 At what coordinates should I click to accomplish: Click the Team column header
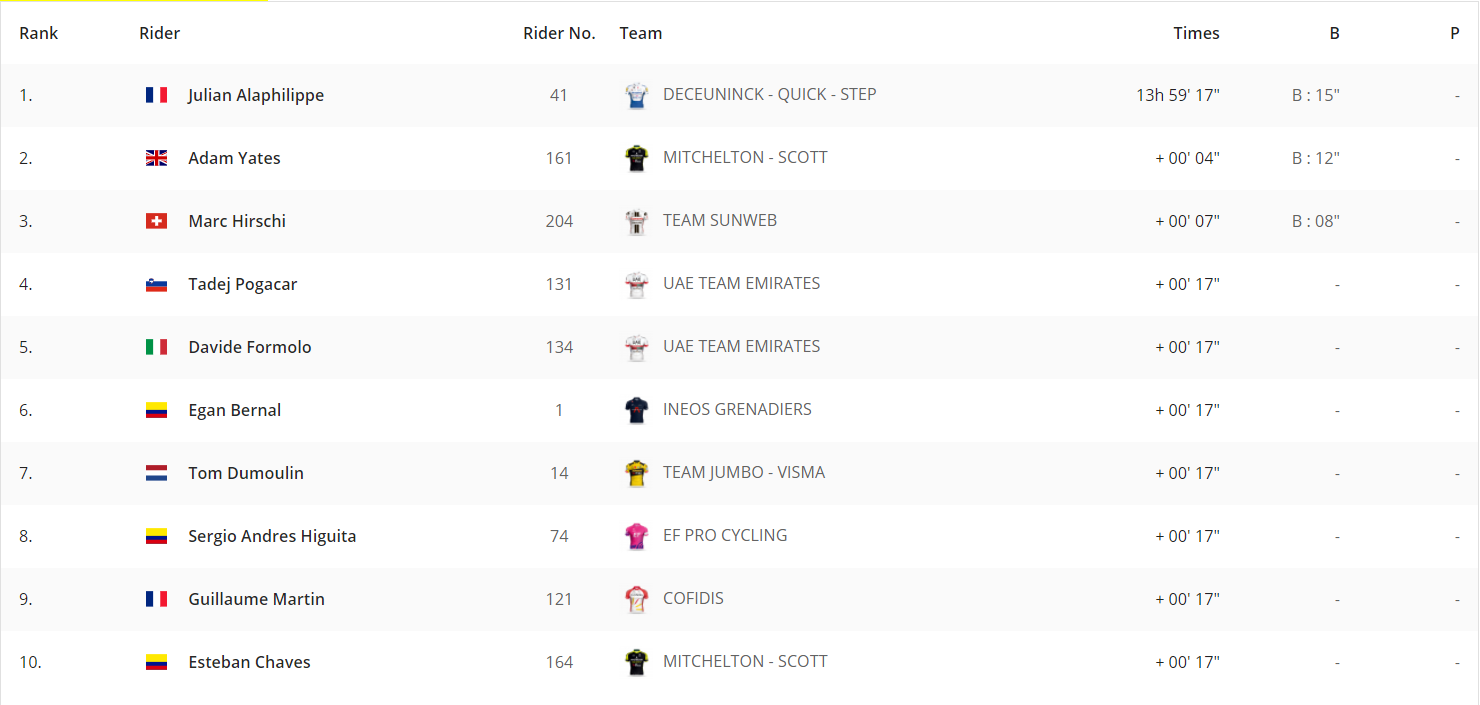pos(641,33)
